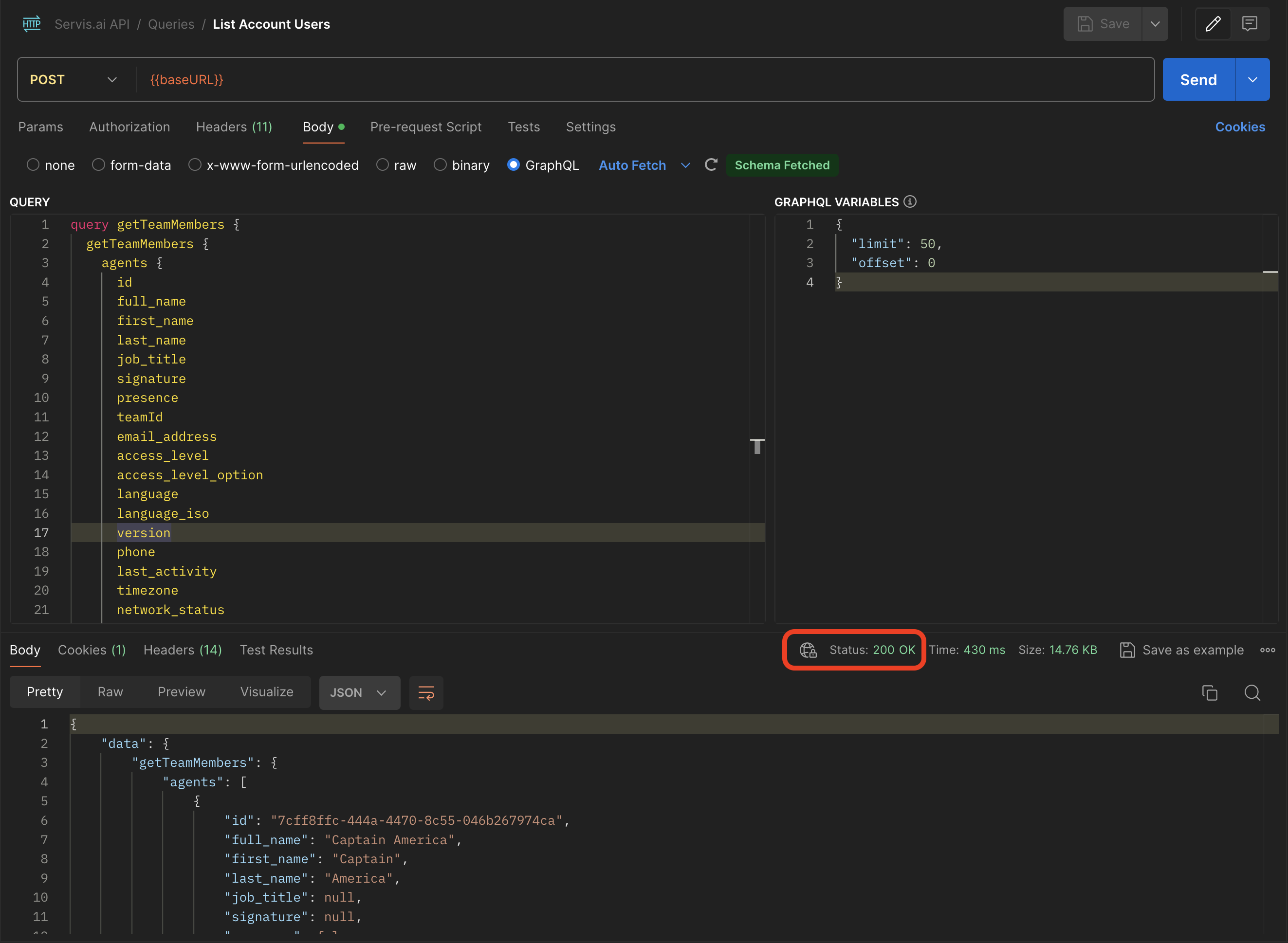Select the none body type
This screenshot has height=943, width=1288.
[33, 165]
